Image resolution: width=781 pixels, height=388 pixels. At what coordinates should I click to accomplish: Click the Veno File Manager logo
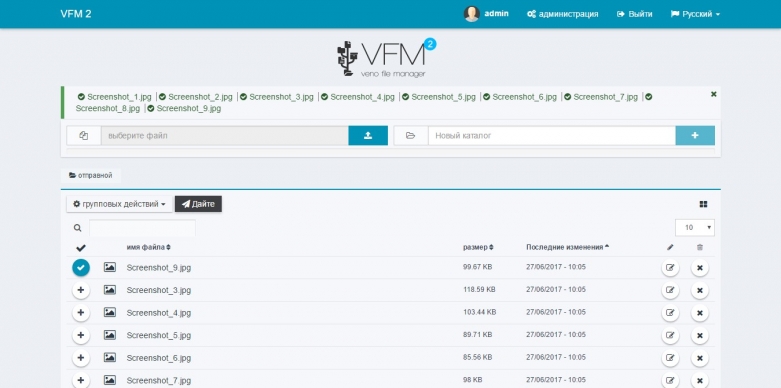[386, 58]
